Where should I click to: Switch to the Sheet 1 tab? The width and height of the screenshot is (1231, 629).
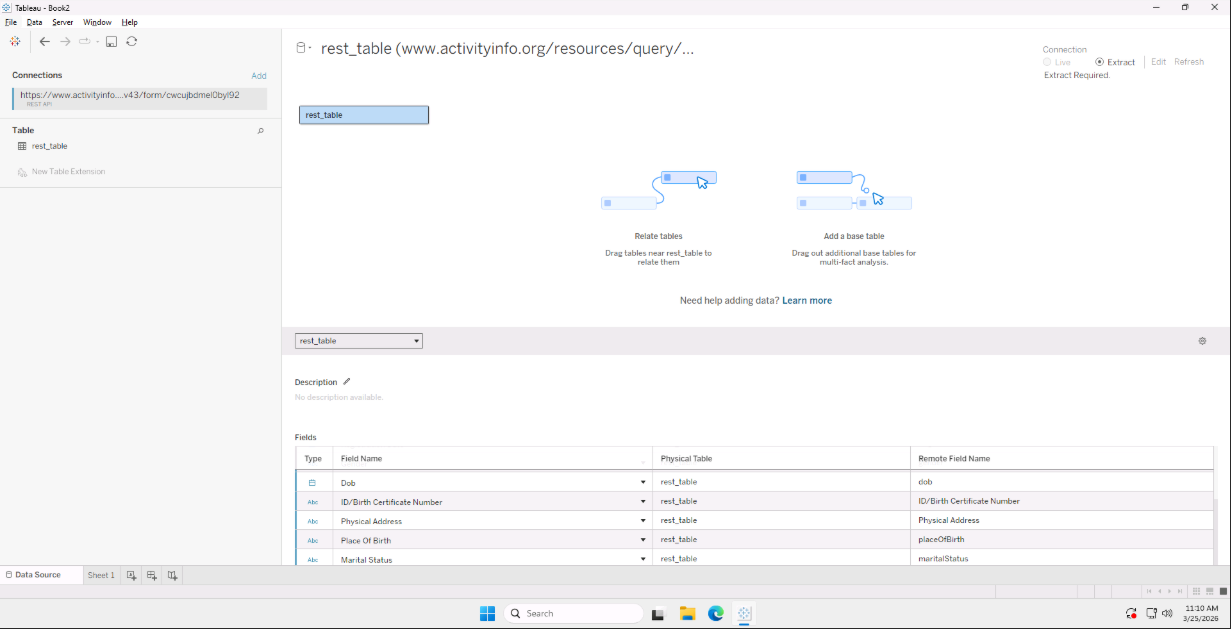point(100,575)
